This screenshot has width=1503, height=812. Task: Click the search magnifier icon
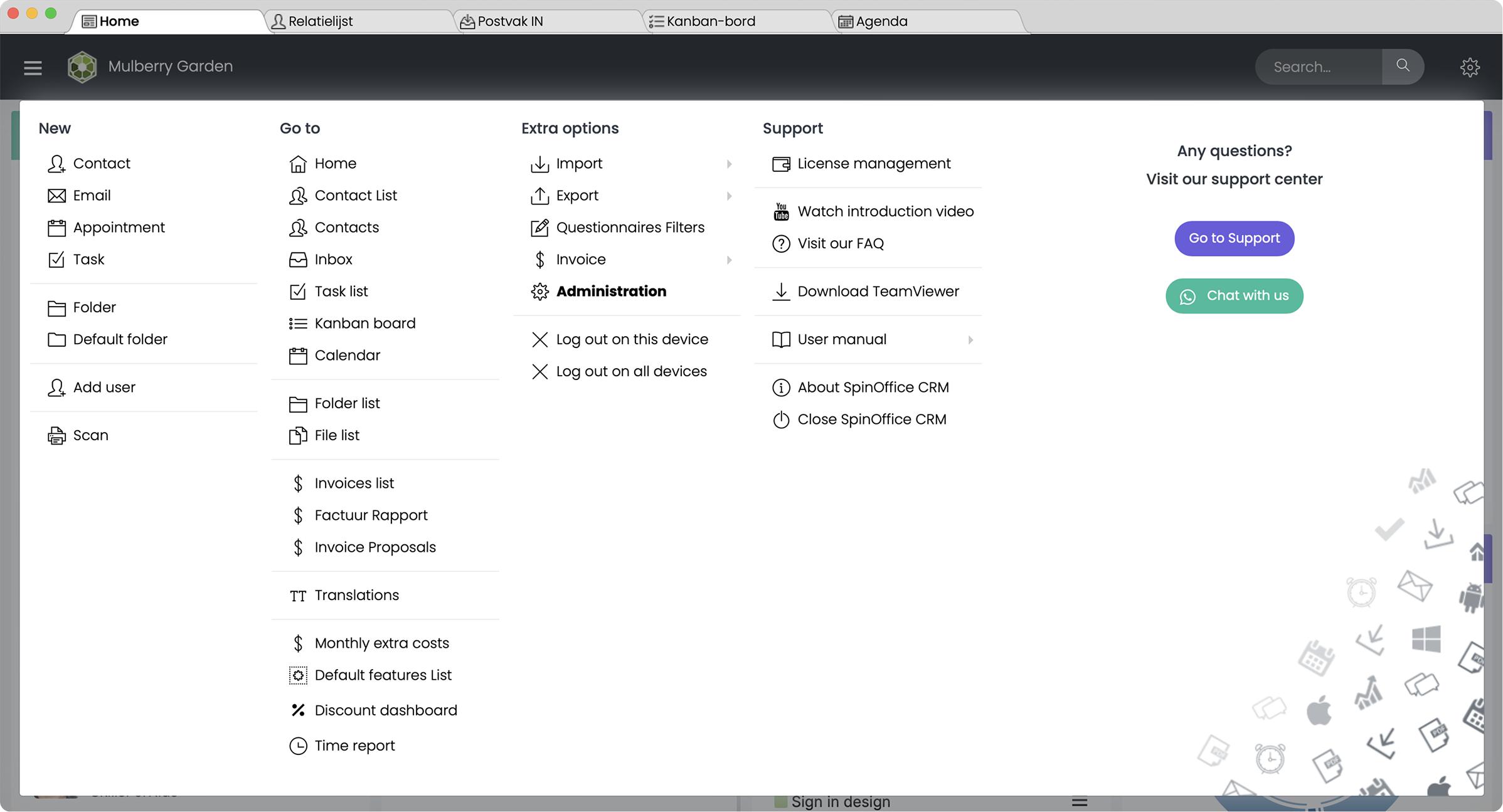pos(1403,66)
